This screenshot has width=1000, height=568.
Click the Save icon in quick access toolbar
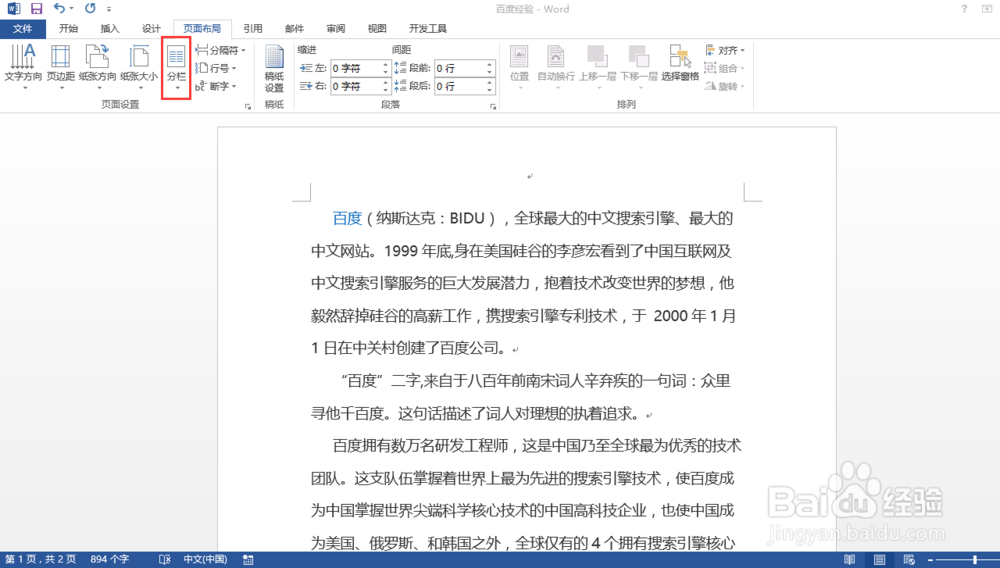click(36, 8)
